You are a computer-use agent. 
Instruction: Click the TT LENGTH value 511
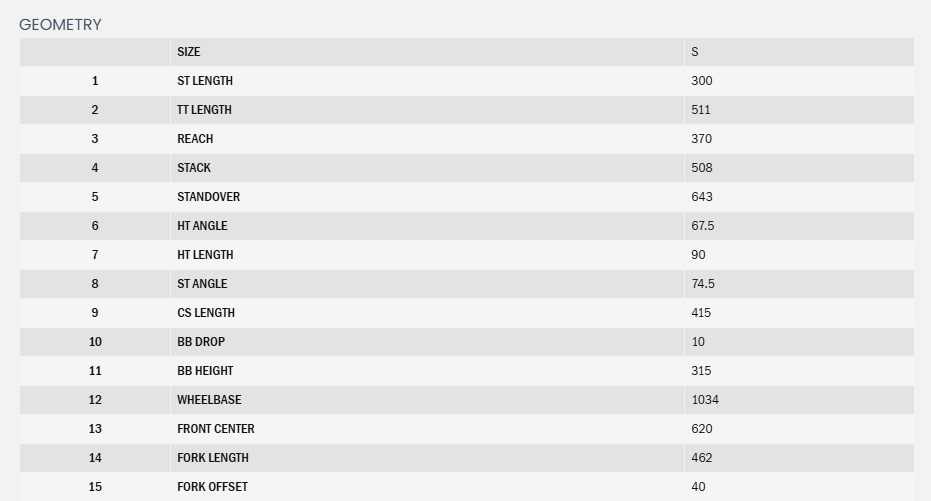pyautogui.click(x=701, y=110)
